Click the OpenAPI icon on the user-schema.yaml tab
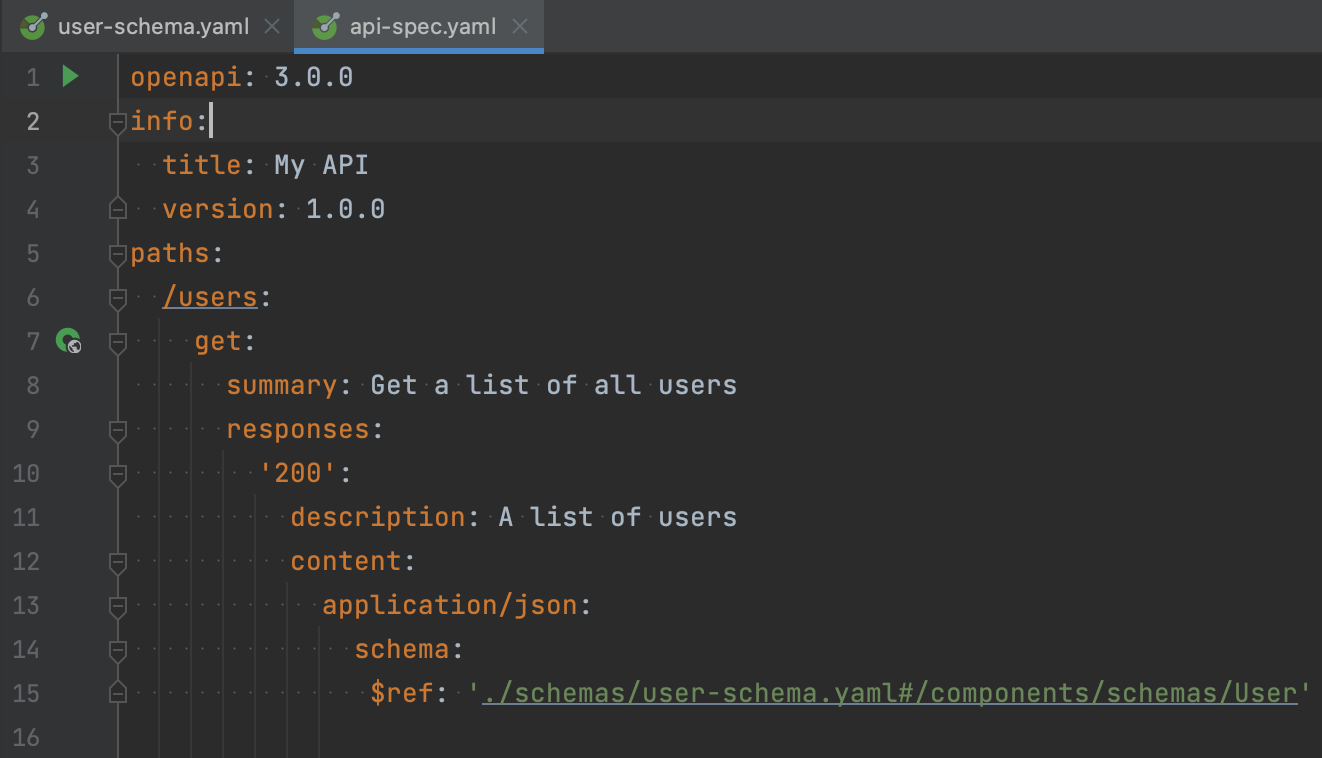This screenshot has width=1322, height=758. [x=33, y=26]
